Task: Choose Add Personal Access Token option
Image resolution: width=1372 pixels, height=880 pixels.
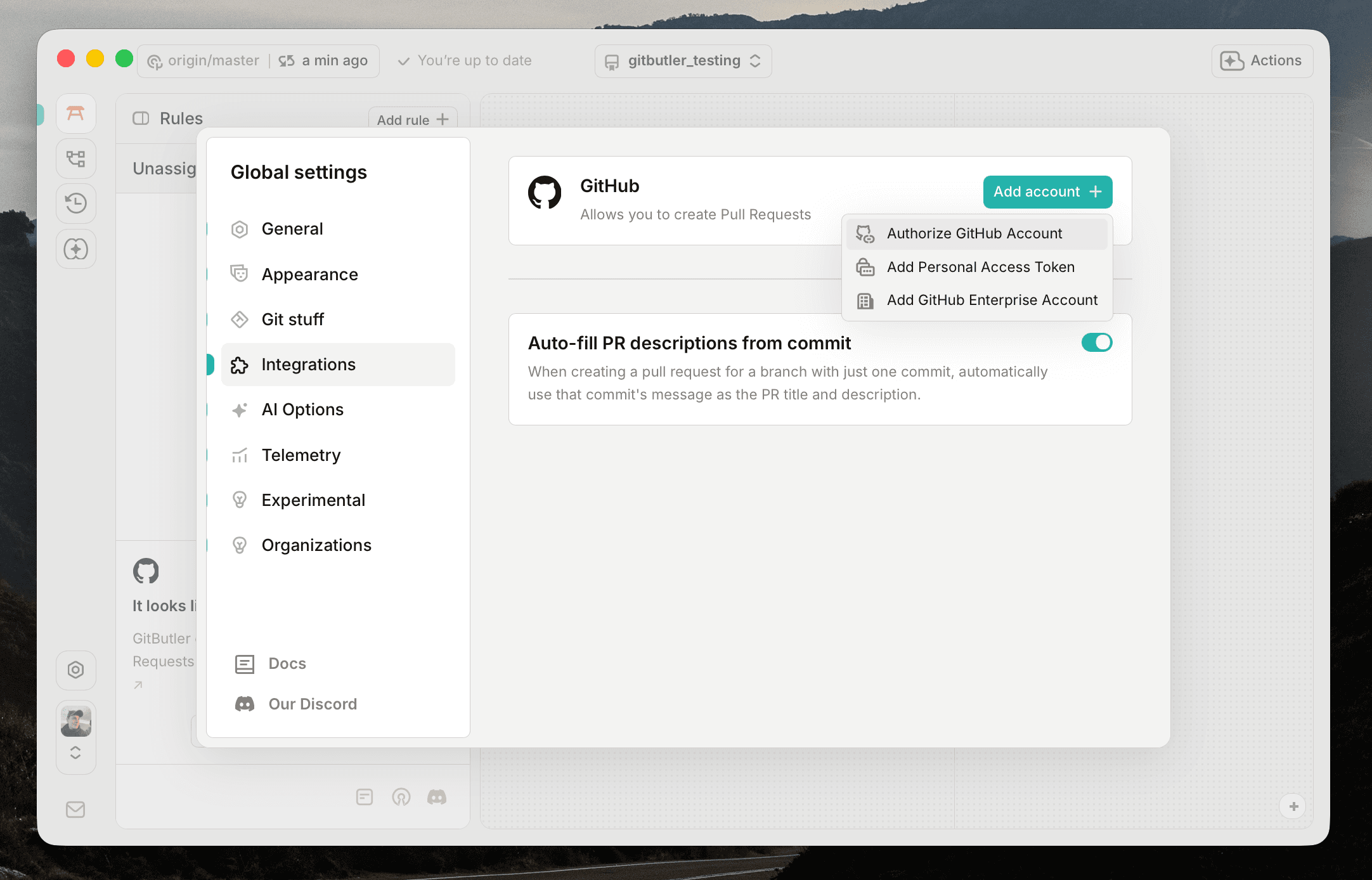Action: click(x=980, y=267)
